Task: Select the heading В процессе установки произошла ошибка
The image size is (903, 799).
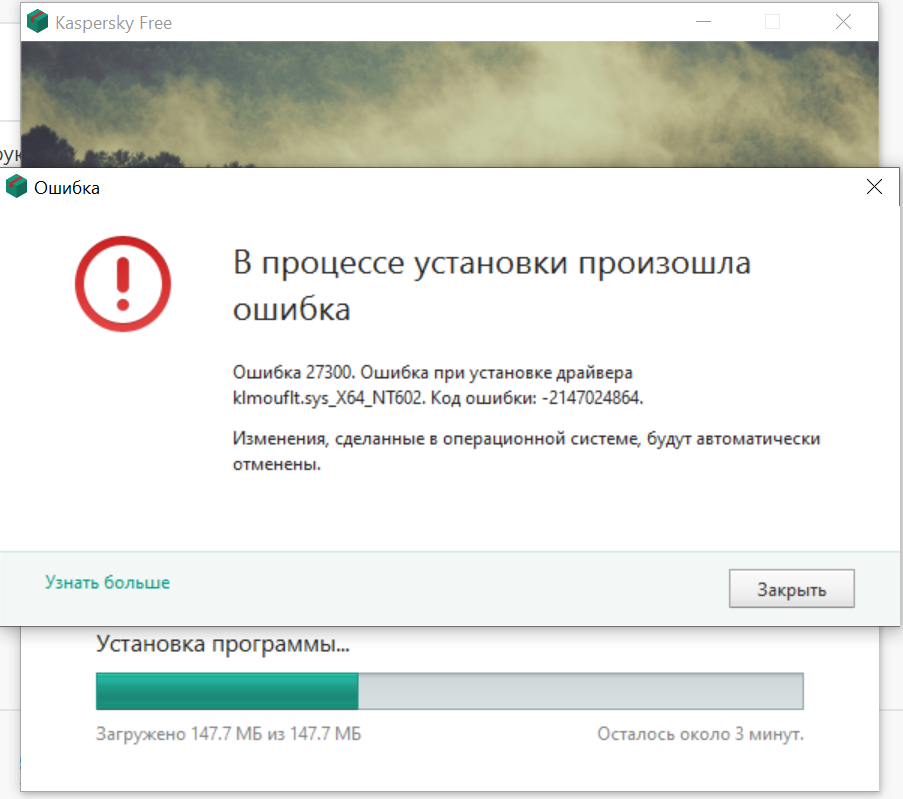Action: 491,286
